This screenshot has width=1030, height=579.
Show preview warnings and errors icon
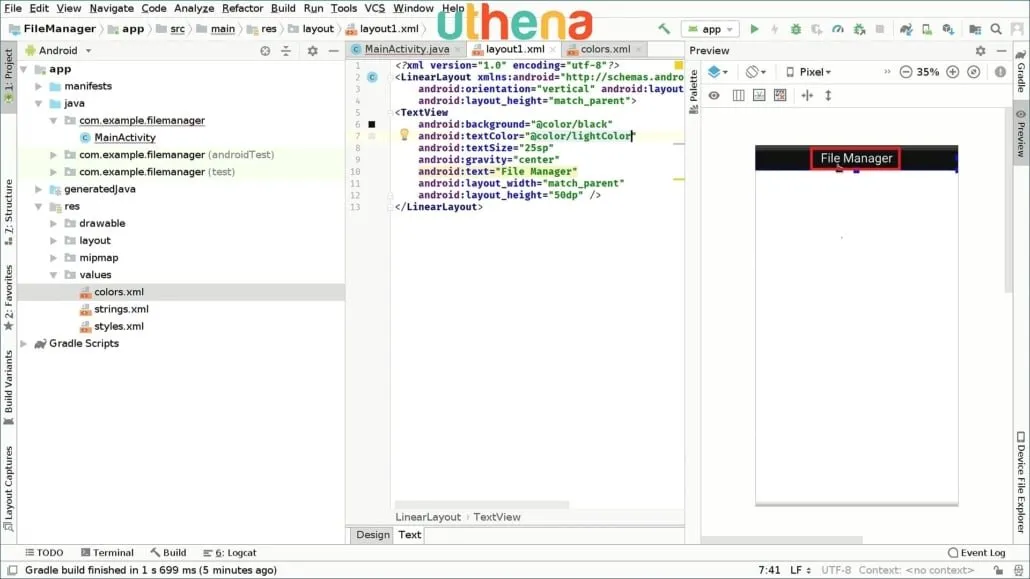(1000, 72)
